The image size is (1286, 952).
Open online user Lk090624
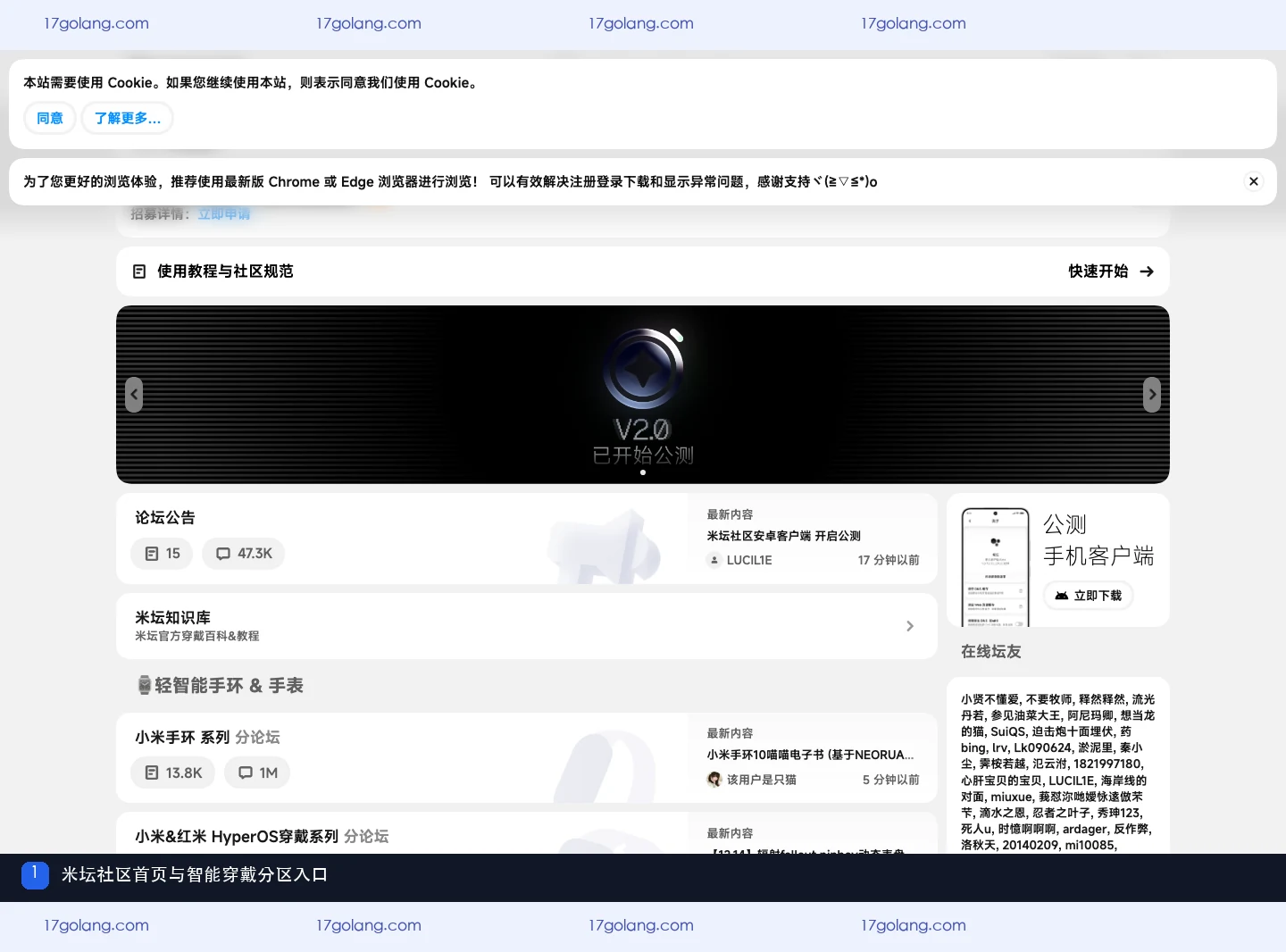click(1042, 747)
